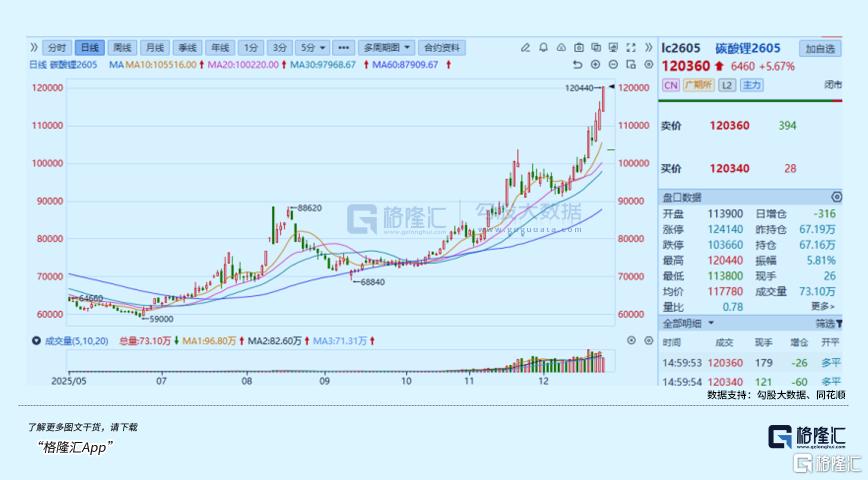Expand the 多周期图 dropdown
The image size is (868, 480).
387,47
